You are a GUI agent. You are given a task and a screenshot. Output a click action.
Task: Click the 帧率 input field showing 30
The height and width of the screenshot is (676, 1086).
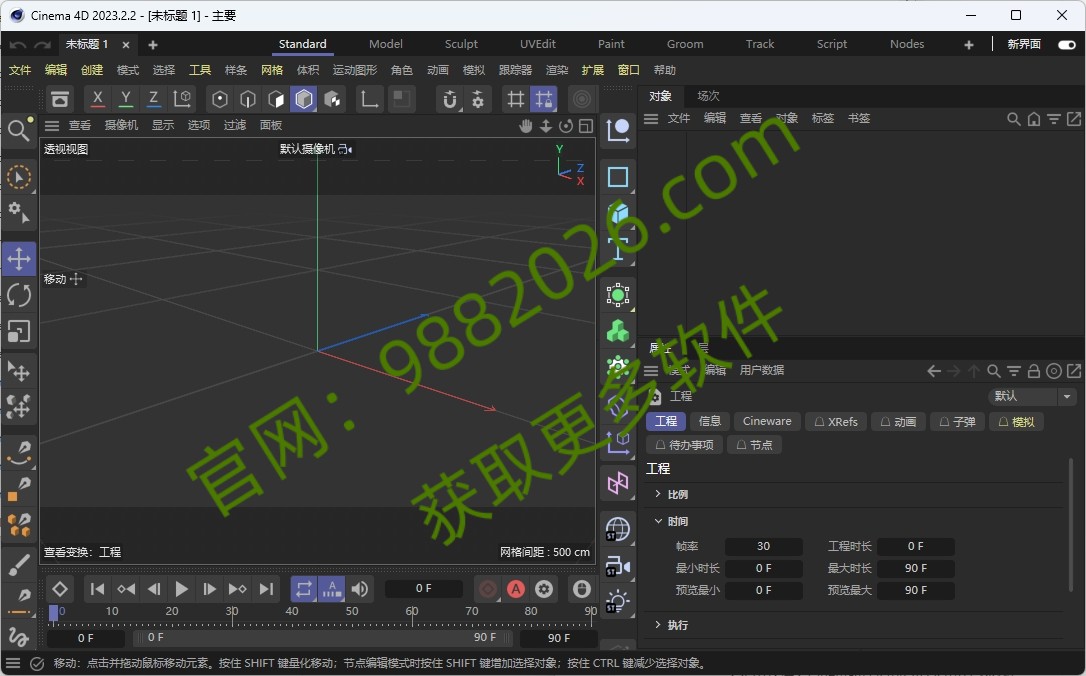pyautogui.click(x=764, y=546)
